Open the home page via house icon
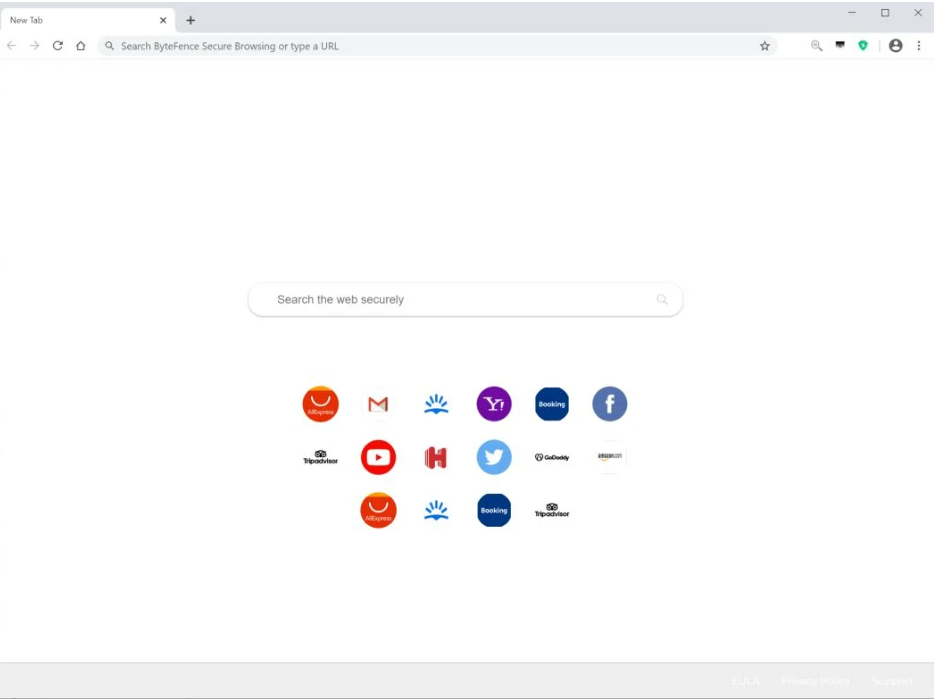 [80, 46]
